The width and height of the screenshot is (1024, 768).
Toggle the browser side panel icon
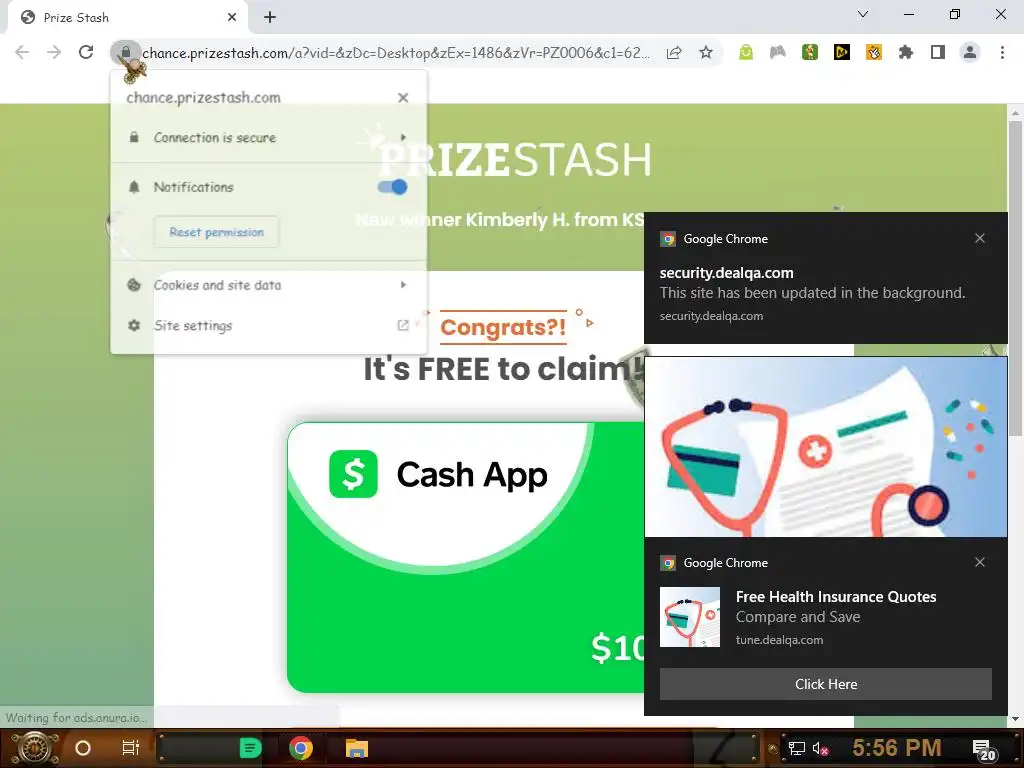pyautogui.click(x=938, y=52)
